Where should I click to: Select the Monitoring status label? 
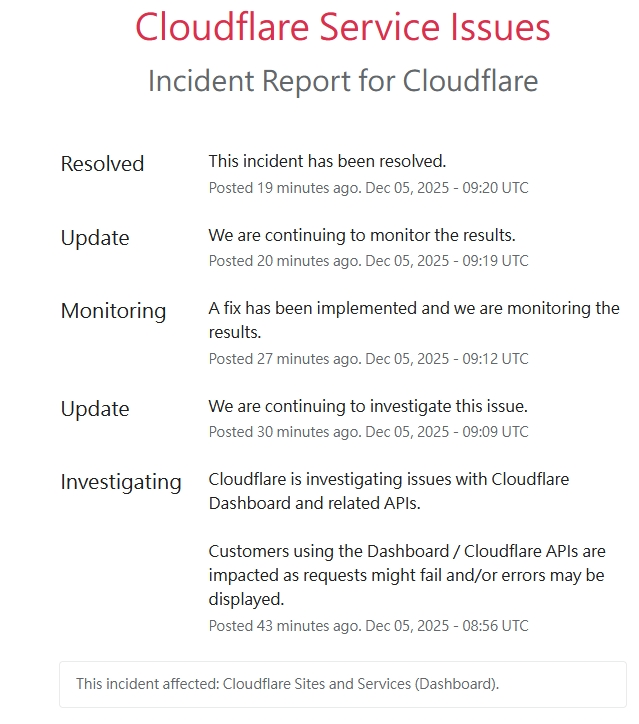click(x=113, y=311)
